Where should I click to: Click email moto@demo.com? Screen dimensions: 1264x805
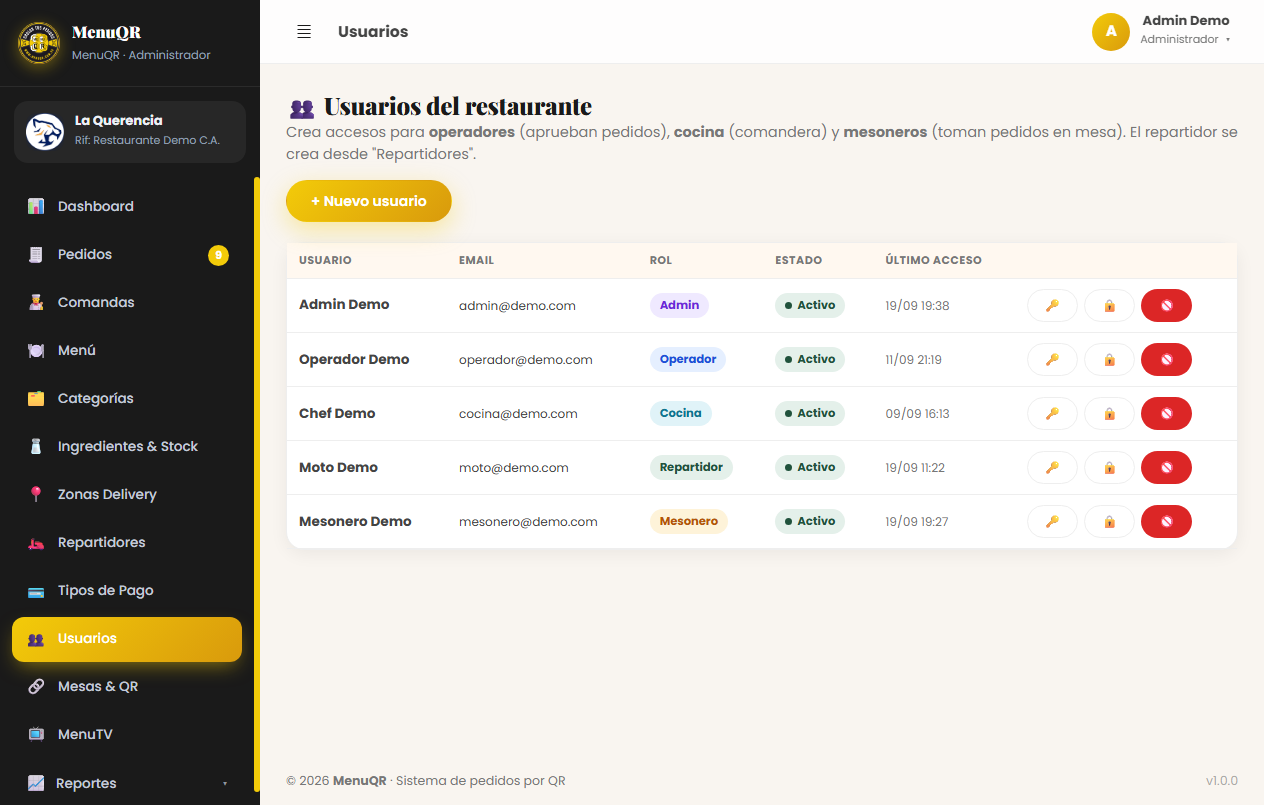tap(514, 468)
